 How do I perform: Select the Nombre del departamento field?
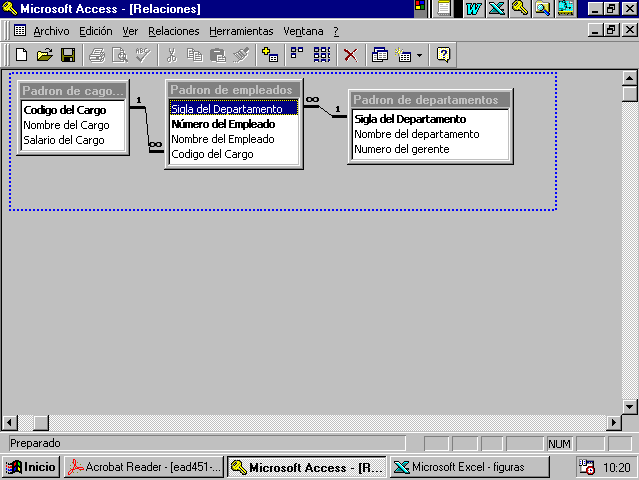[x=430, y=134]
